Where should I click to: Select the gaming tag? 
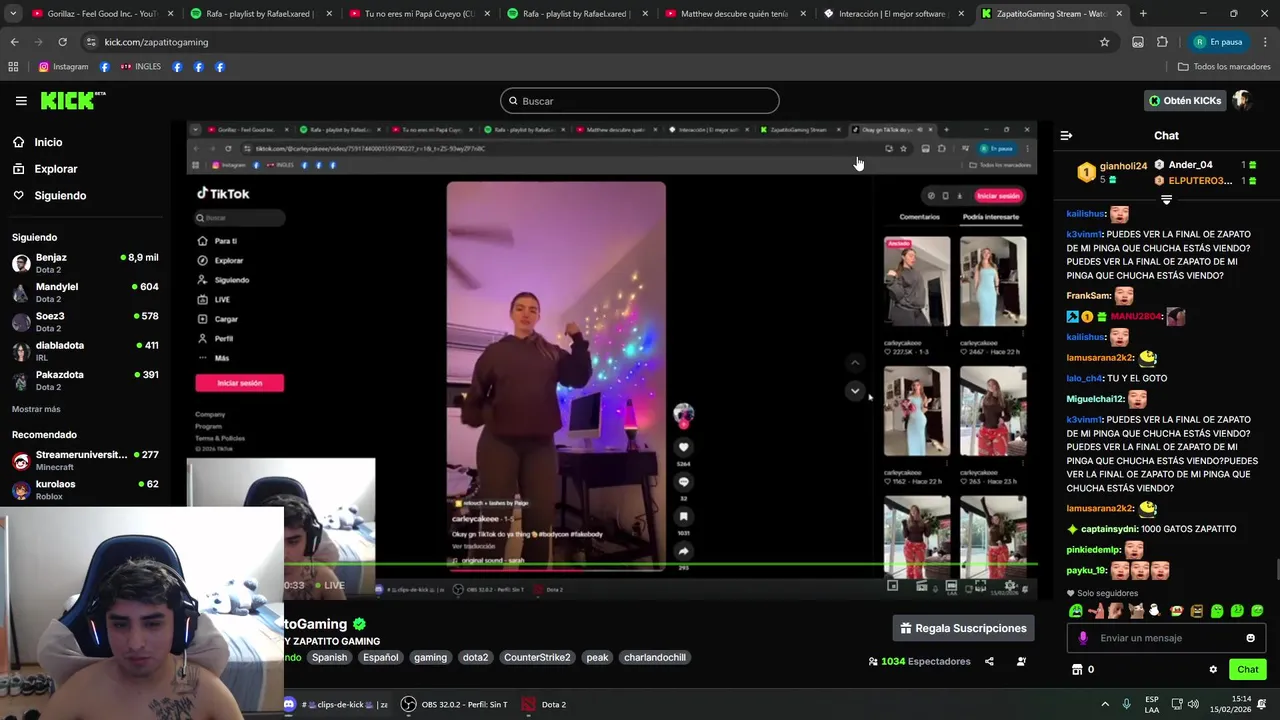430,657
